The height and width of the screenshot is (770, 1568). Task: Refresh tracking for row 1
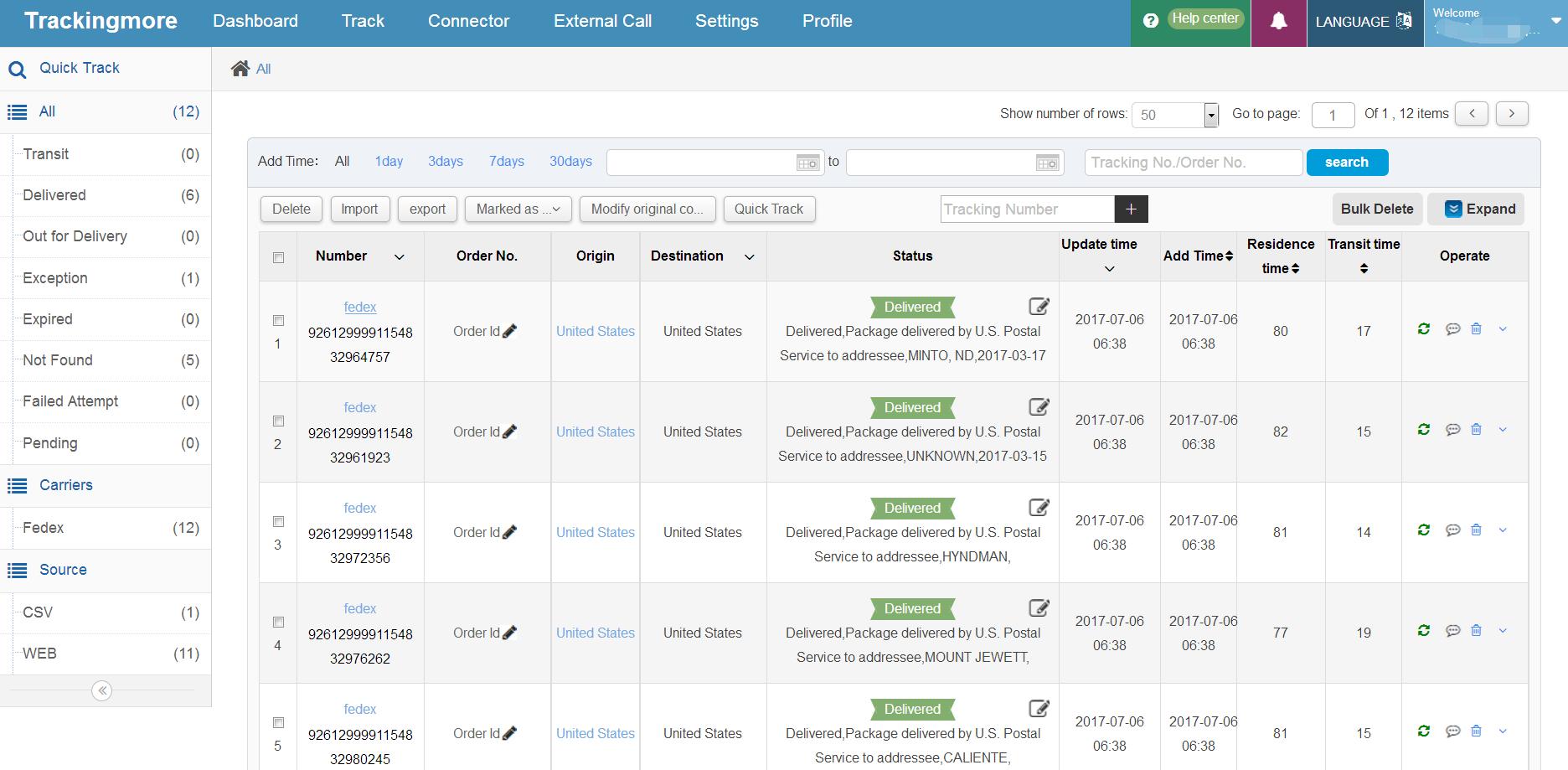(x=1423, y=329)
